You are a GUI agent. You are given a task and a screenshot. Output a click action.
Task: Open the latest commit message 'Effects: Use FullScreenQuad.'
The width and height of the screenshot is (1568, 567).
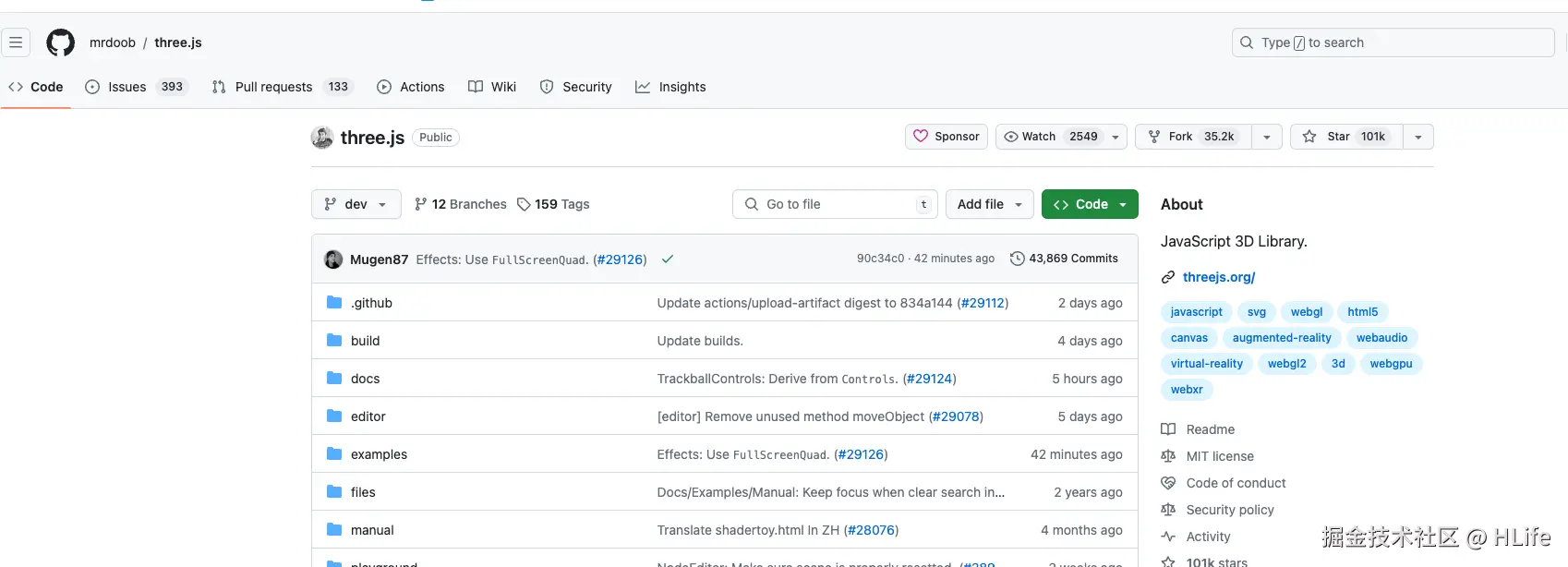[501, 259]
